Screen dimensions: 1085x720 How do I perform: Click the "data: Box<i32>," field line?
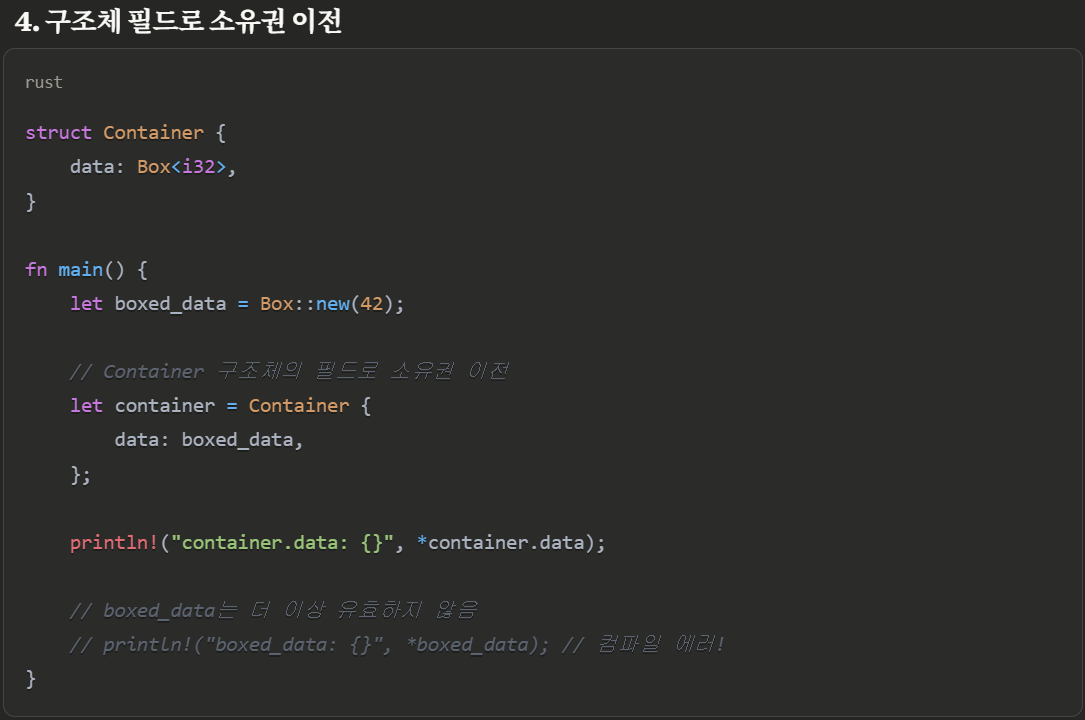coord(153,167)
